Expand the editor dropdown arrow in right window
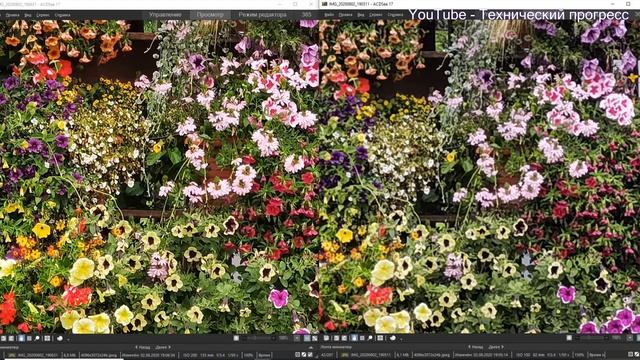Viewport: 640px width, 360px height. click(x=401, y=340)
